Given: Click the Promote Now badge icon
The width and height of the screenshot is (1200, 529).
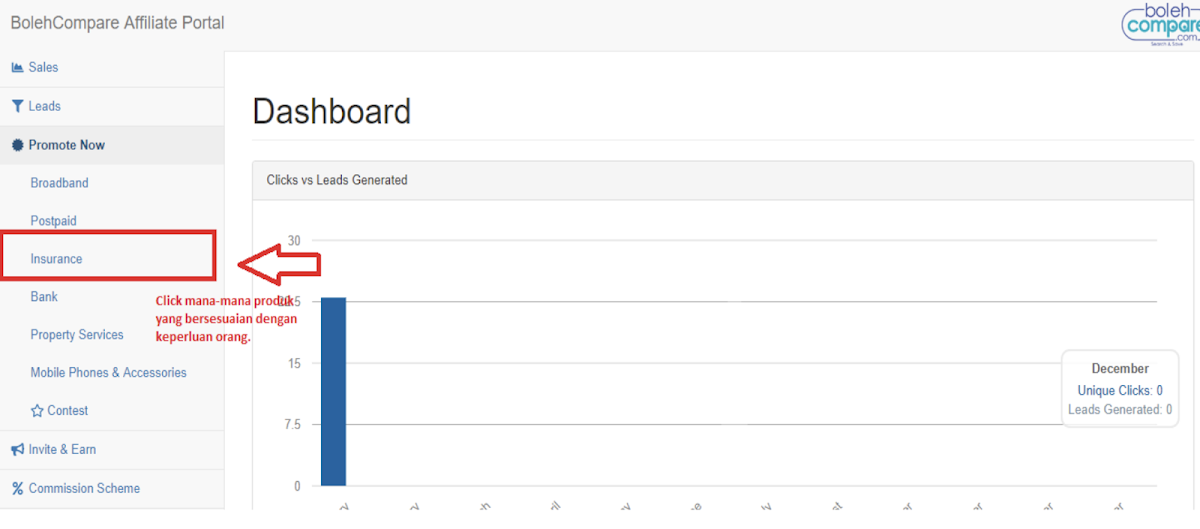Looking at the screenshot, I should (17, 145).
